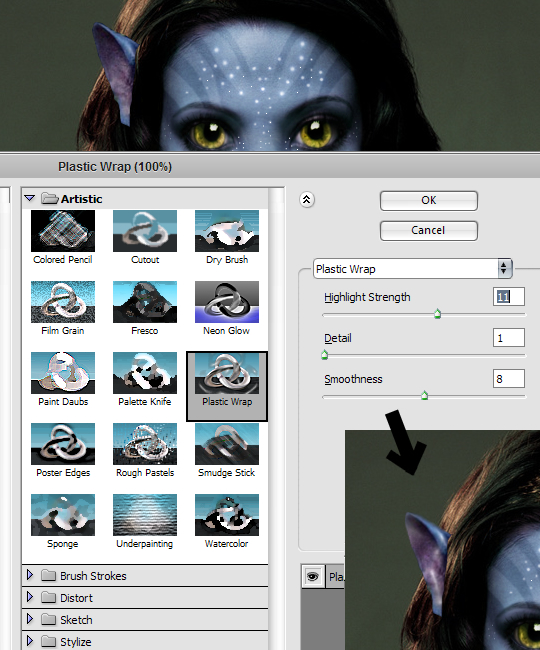540x650 pixels.
Task: Collapse the filter gallery with double-chevron button
Action: (307, 200)
